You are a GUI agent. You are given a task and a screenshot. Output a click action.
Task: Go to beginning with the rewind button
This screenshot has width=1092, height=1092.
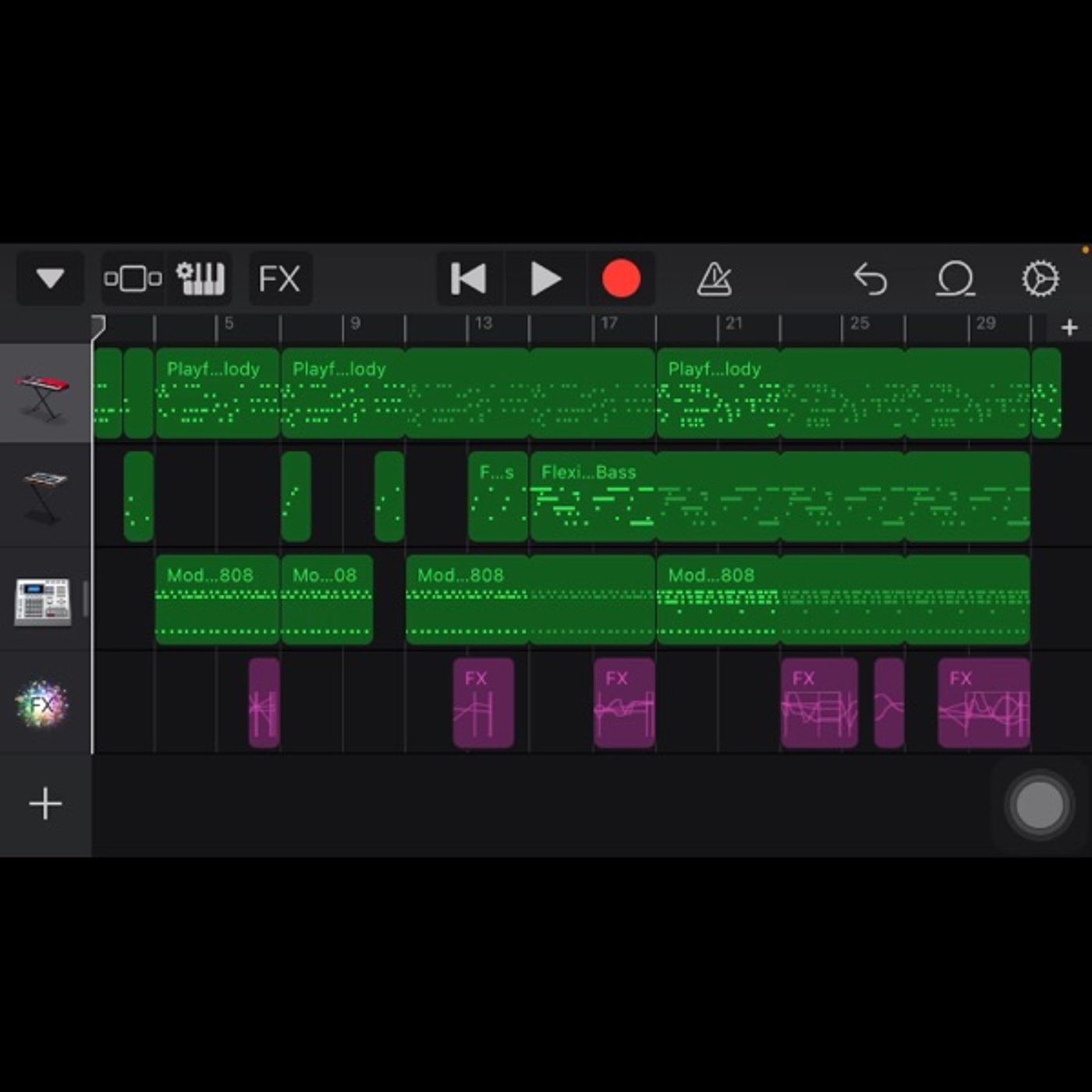(469, 278)
